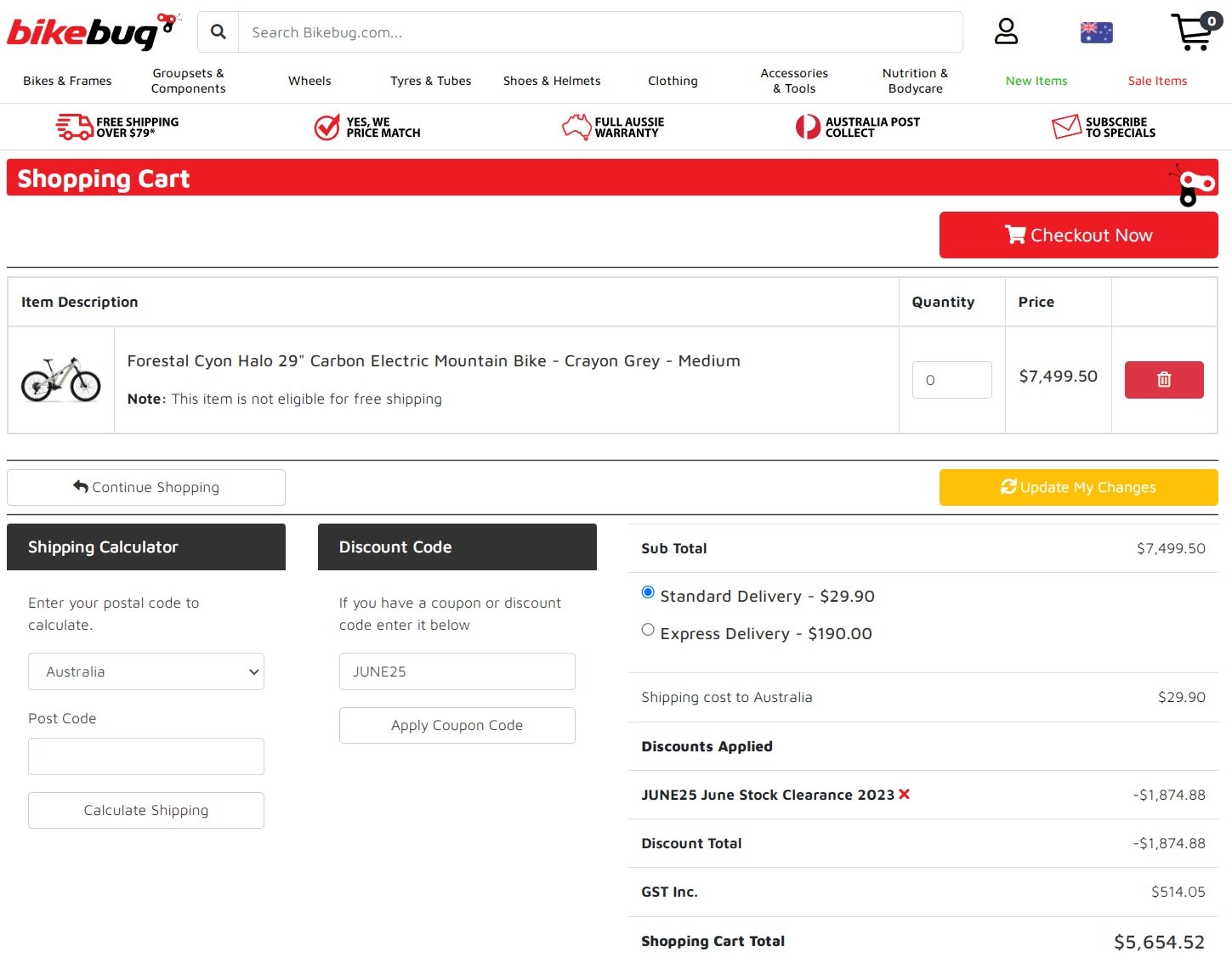This screenshot has height=963, width=1232.
Task: Click the JUNE25 June Stock Clearance 2023 label
Action: pyautogui.click(x=768, y=795)
